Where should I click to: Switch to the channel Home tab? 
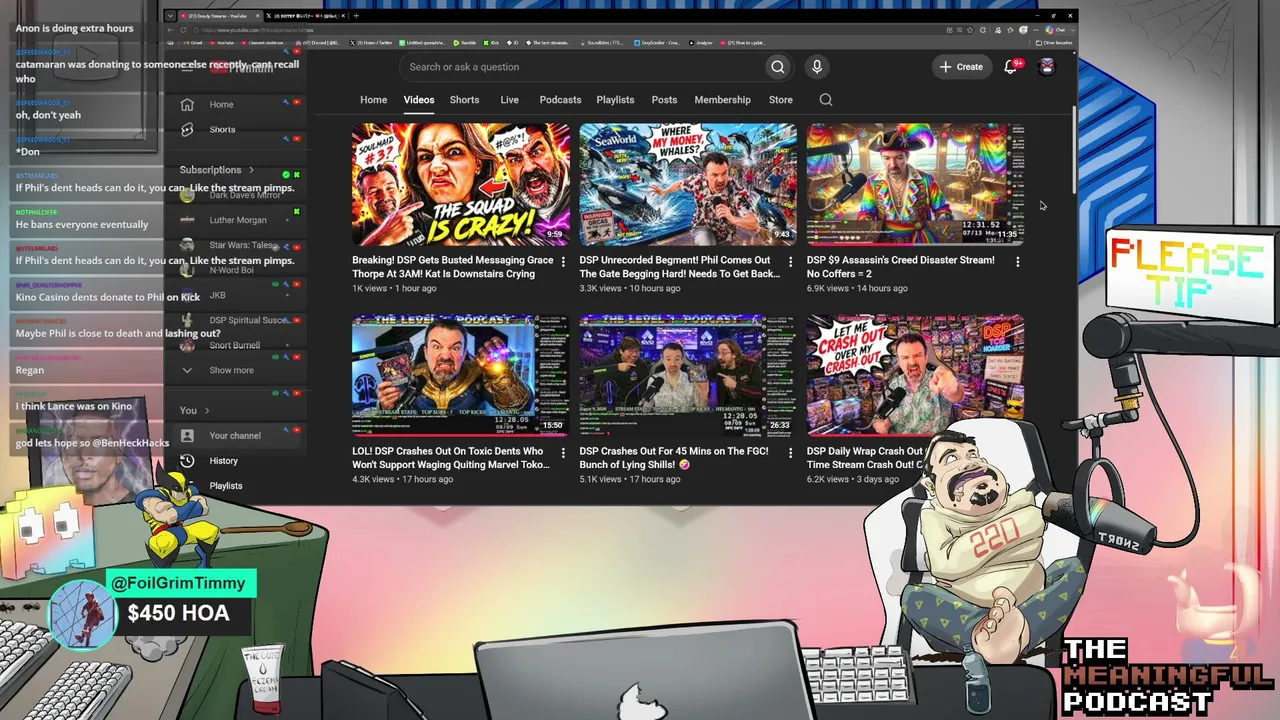tap(373, 100)
